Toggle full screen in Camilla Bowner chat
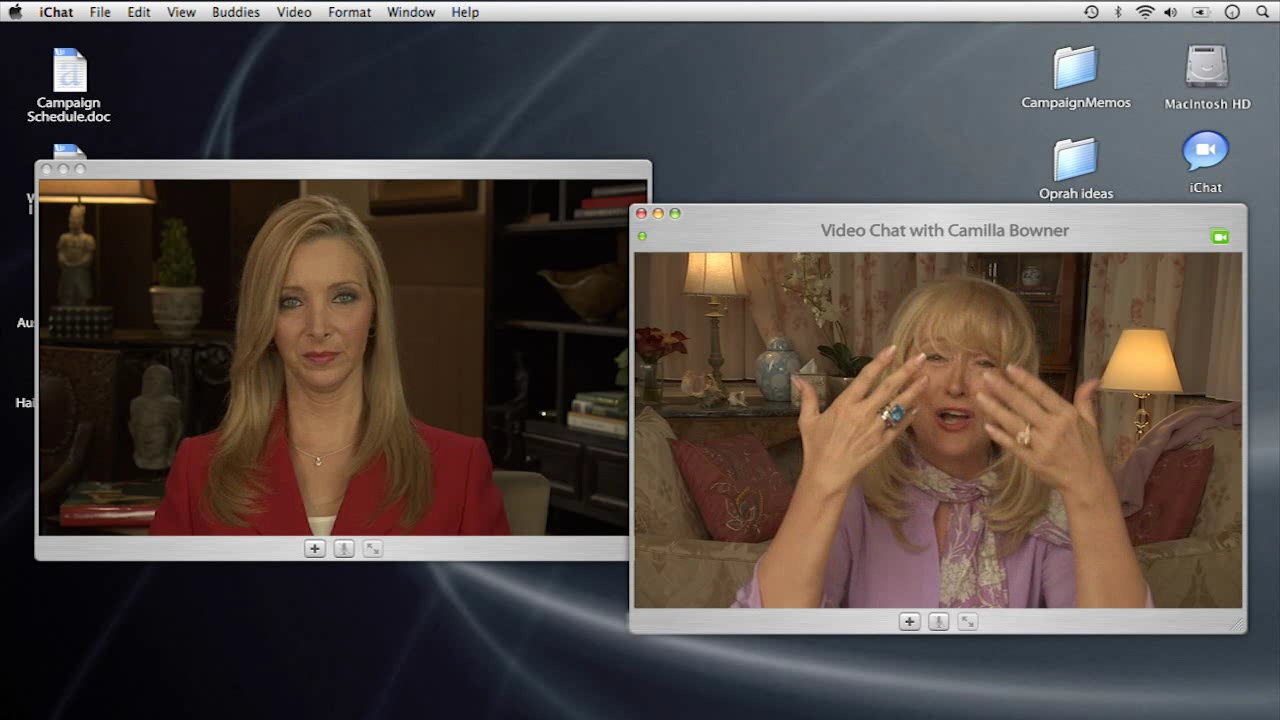 [x=967, y=621]
